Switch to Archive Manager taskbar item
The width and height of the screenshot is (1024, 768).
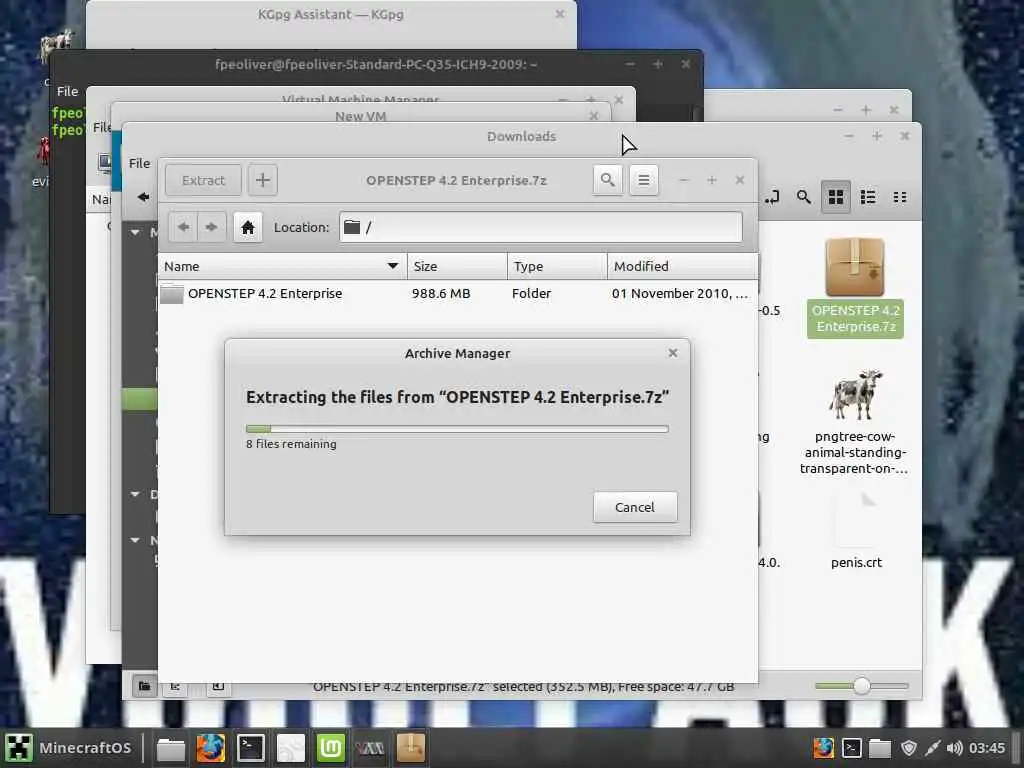pyautogui.click(x=411, y=748)
